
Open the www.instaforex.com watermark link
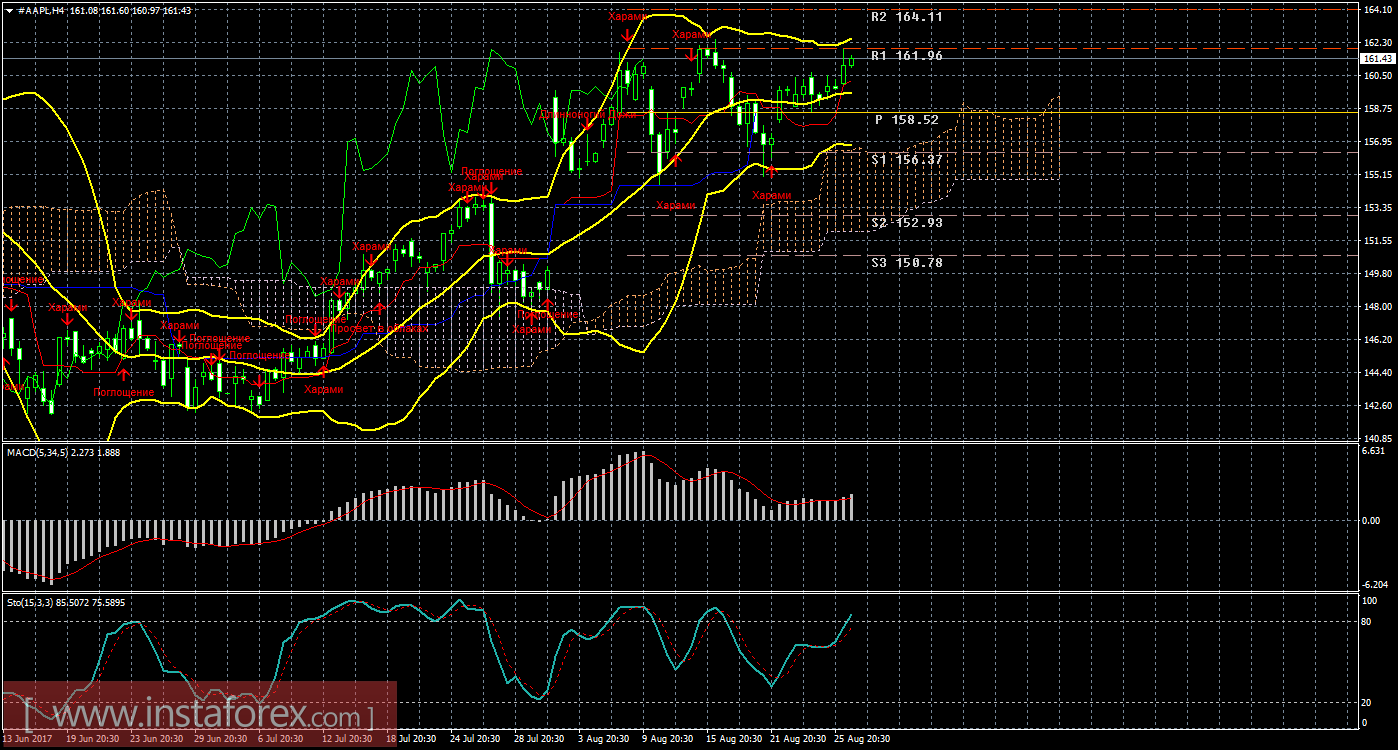pyautogui.click(x=198, y=716)
